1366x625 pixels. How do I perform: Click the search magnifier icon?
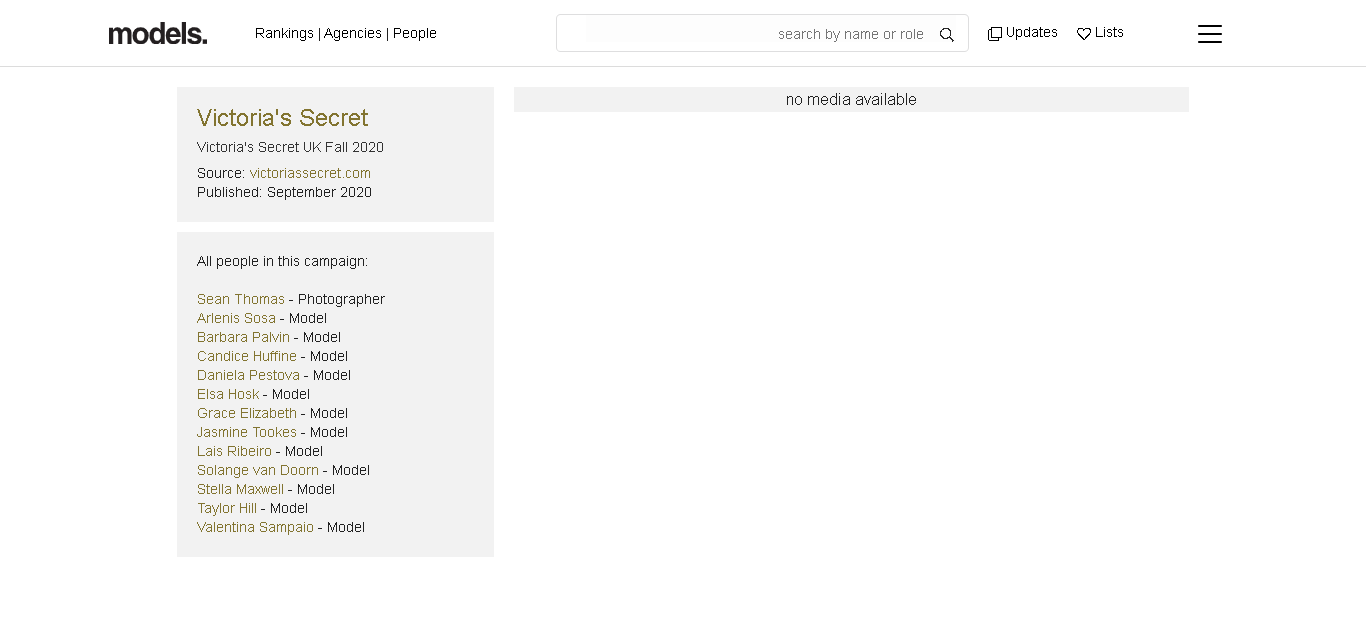tap(946, 34)
